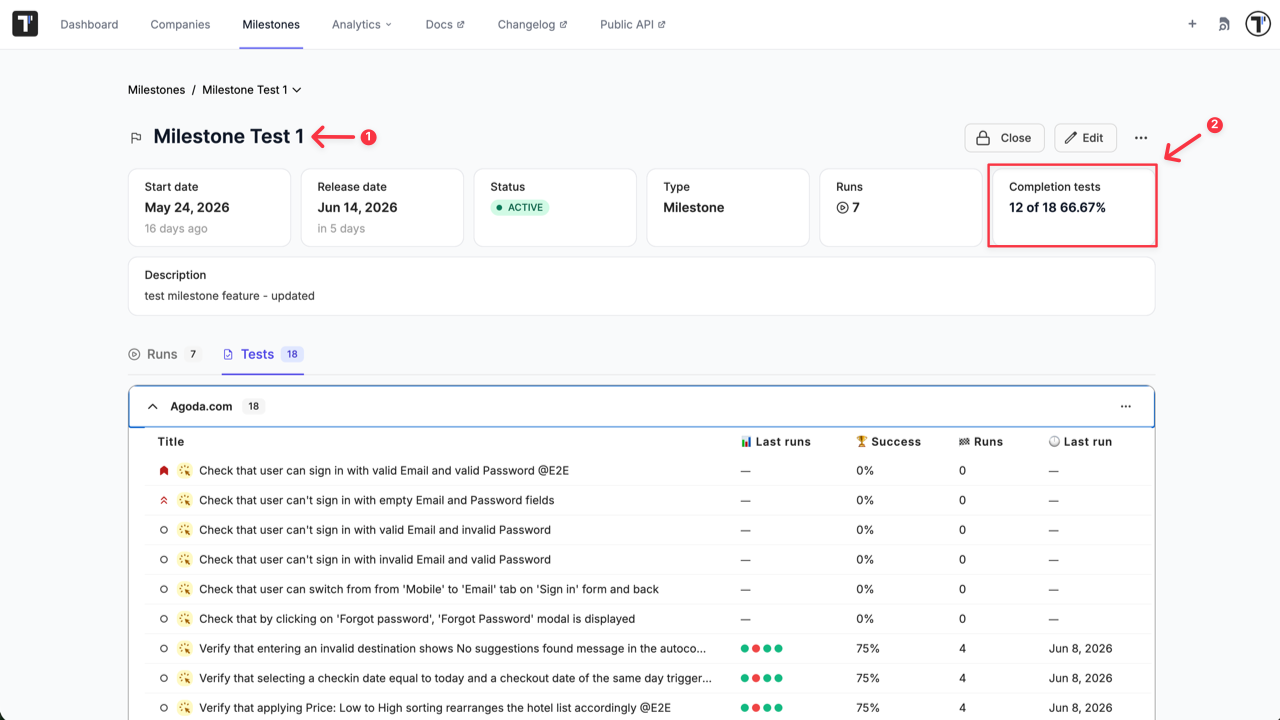Click 'Jun 8, 2026' on 'checkin date equal to today' row

(x=1080, y=678)
